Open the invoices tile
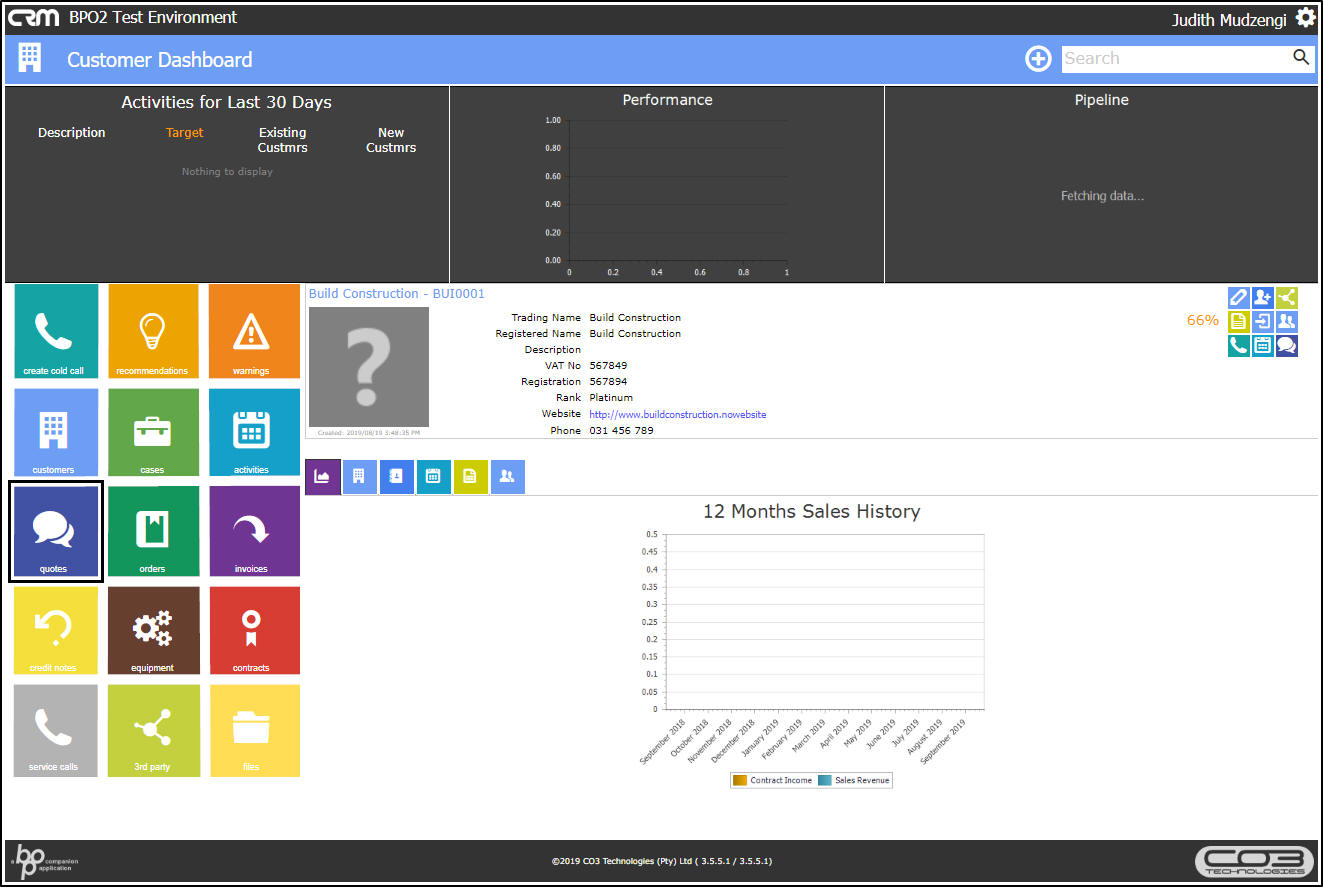1323x887 pixels. click(x=254, y=531)
